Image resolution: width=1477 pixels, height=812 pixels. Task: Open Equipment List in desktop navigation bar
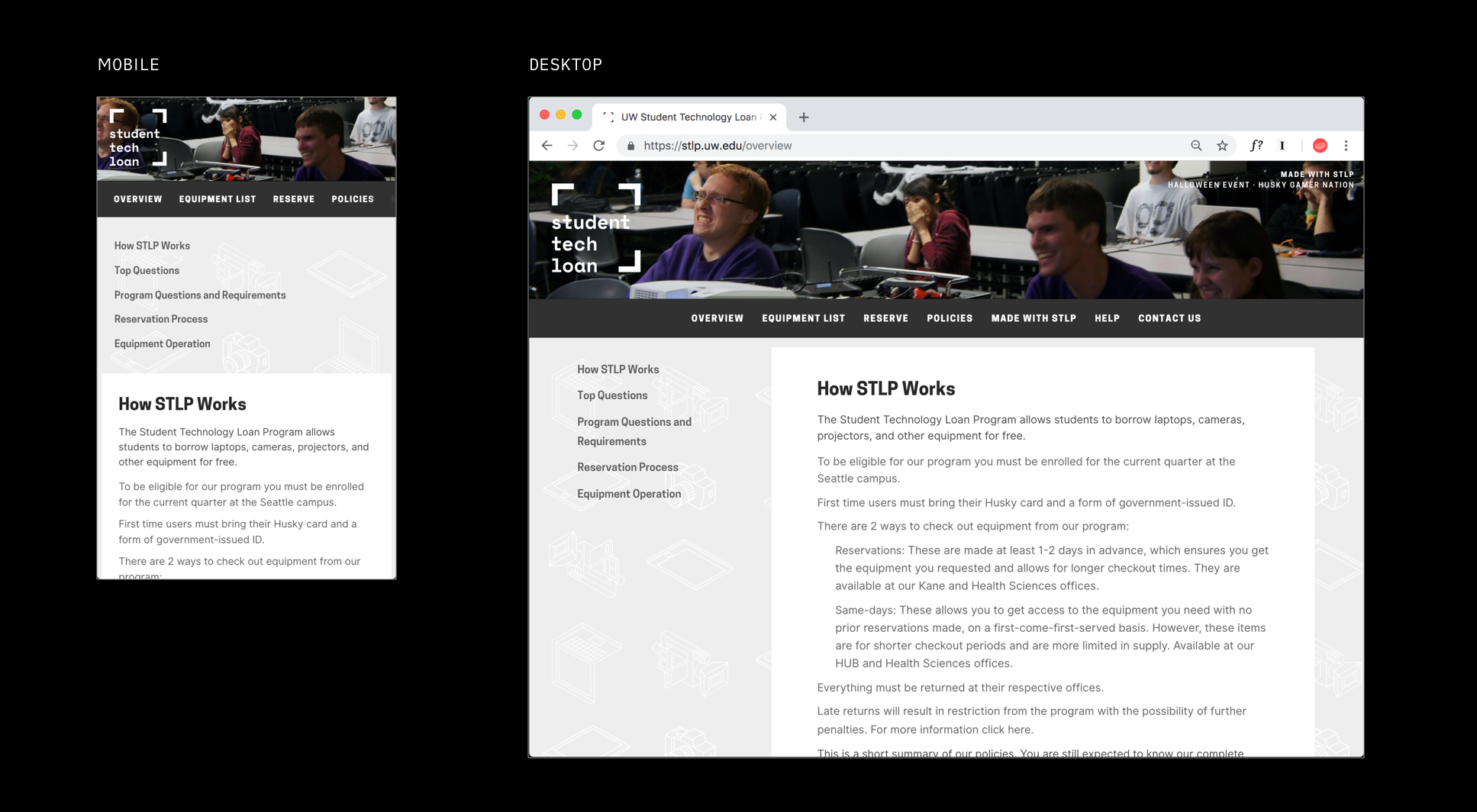pyautogui.click(x=803, y=318)
